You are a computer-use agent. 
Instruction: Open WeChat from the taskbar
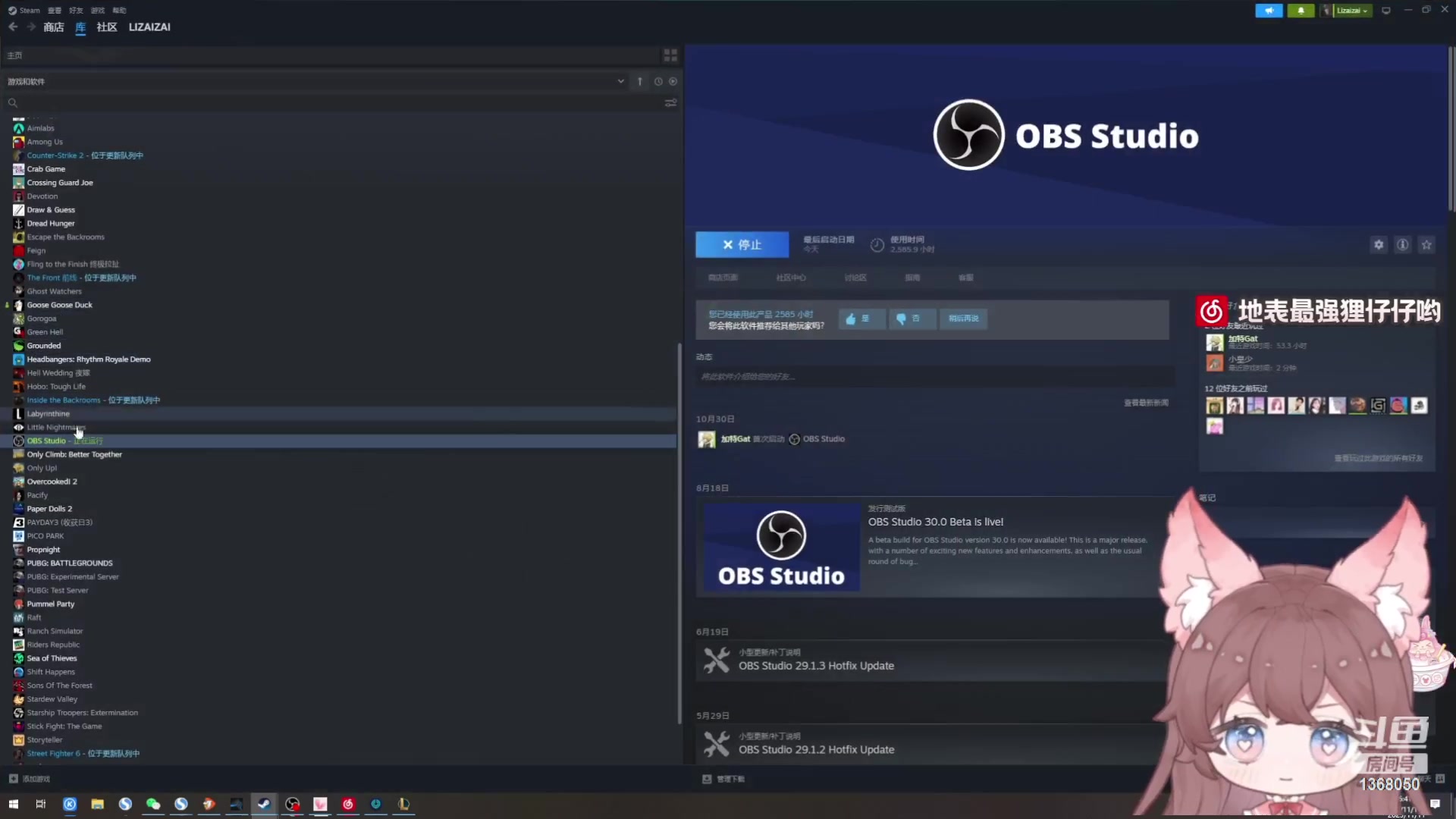[153, 804]
